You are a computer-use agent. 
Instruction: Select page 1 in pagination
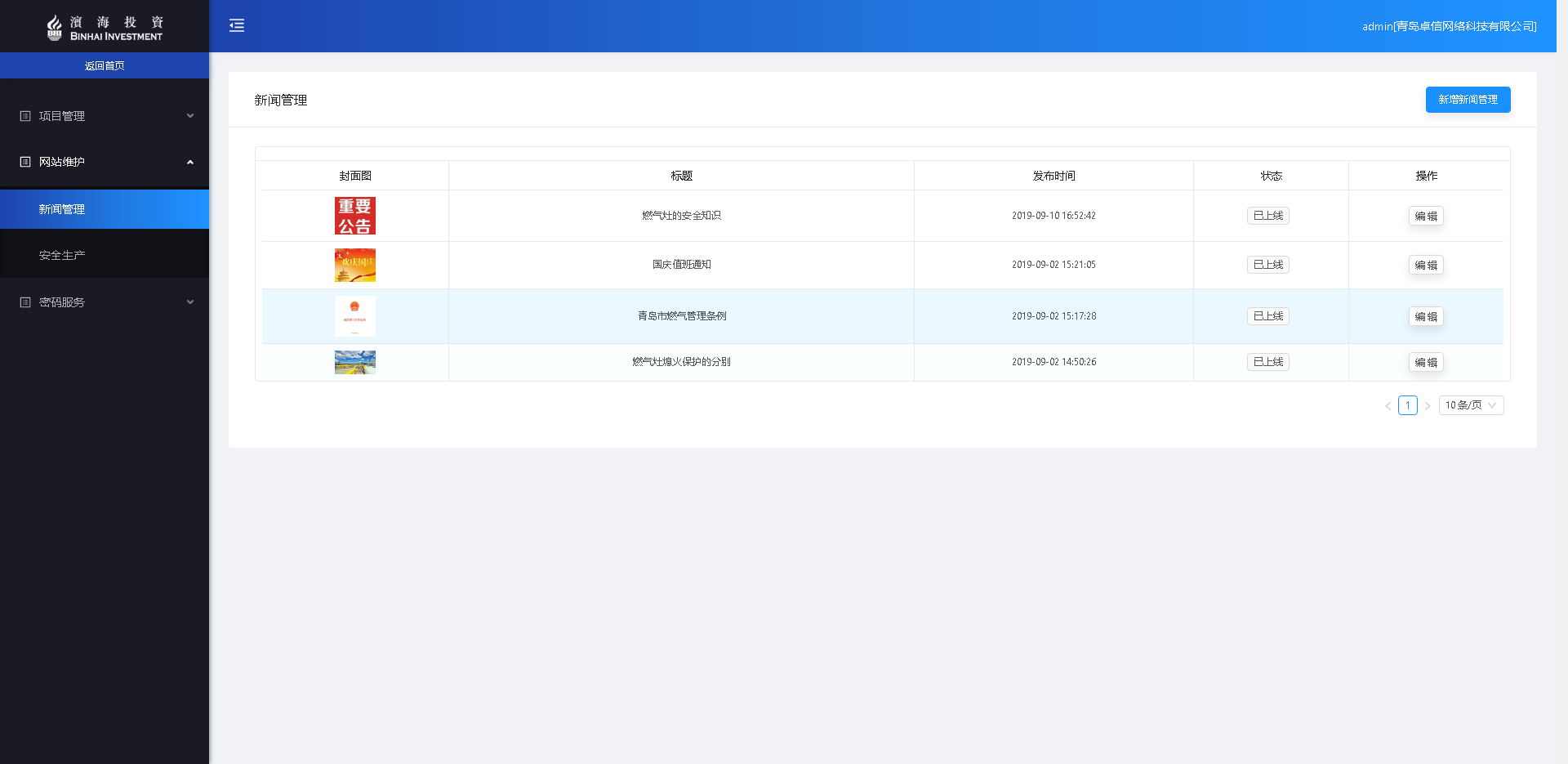1408,405
